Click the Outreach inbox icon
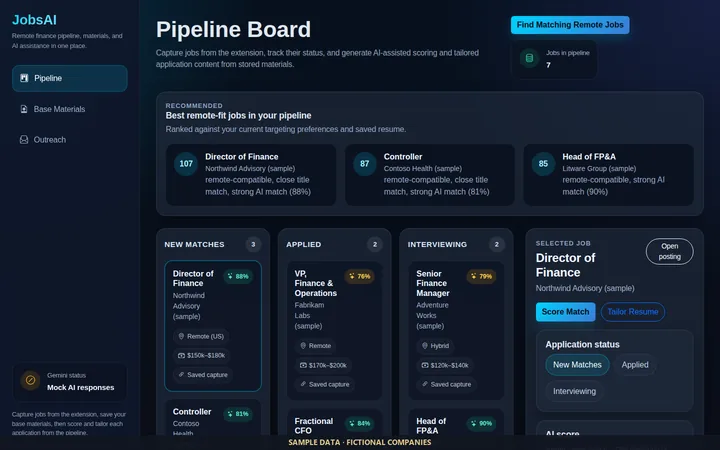Viewport: 720px width, 450px height. coord(24,140)
